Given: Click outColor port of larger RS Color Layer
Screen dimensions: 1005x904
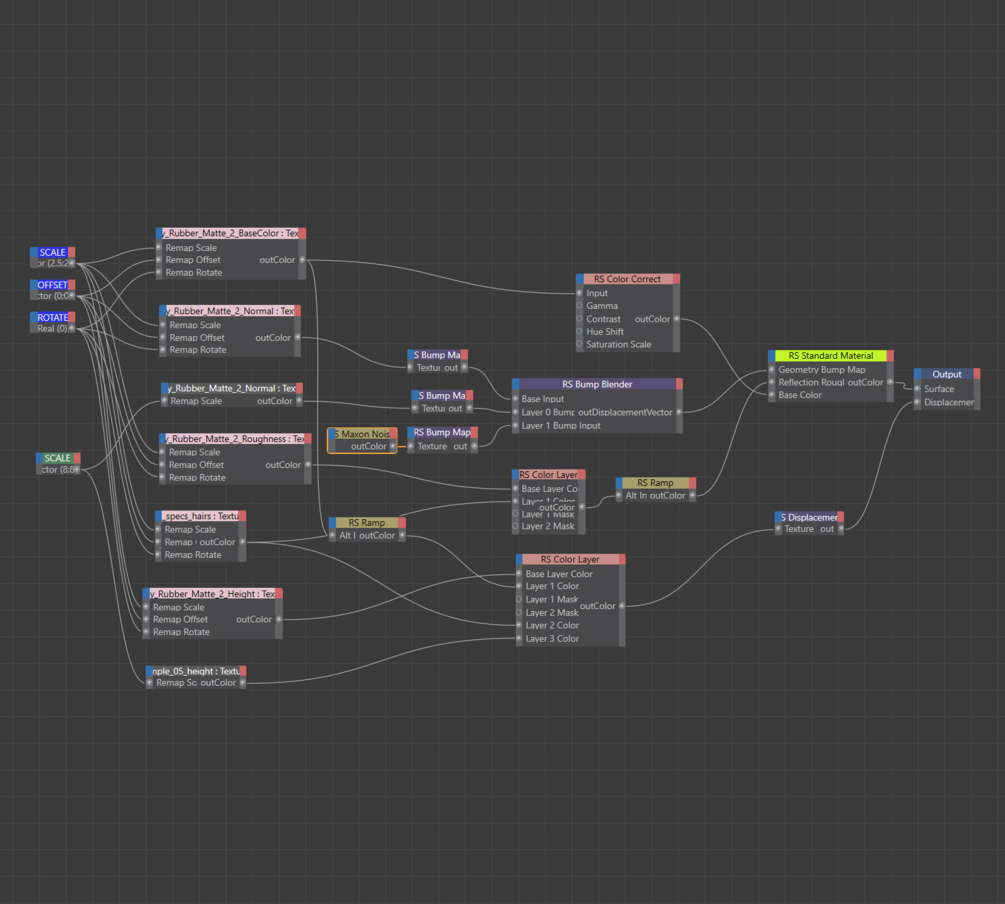Looking at the screenshot, I should pyautogui.click(x=622, y=606).
